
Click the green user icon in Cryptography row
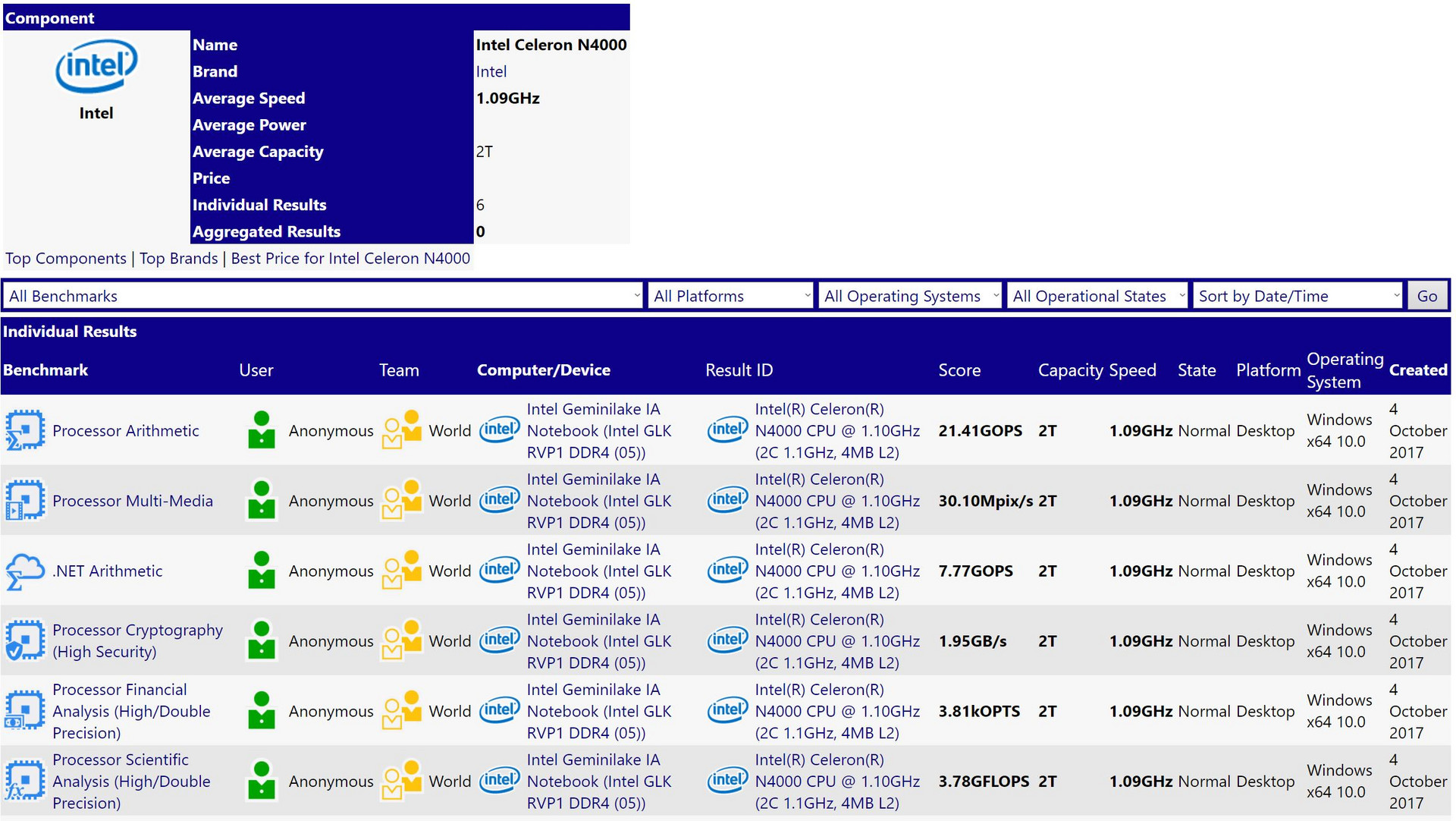(x=262, y=641)
